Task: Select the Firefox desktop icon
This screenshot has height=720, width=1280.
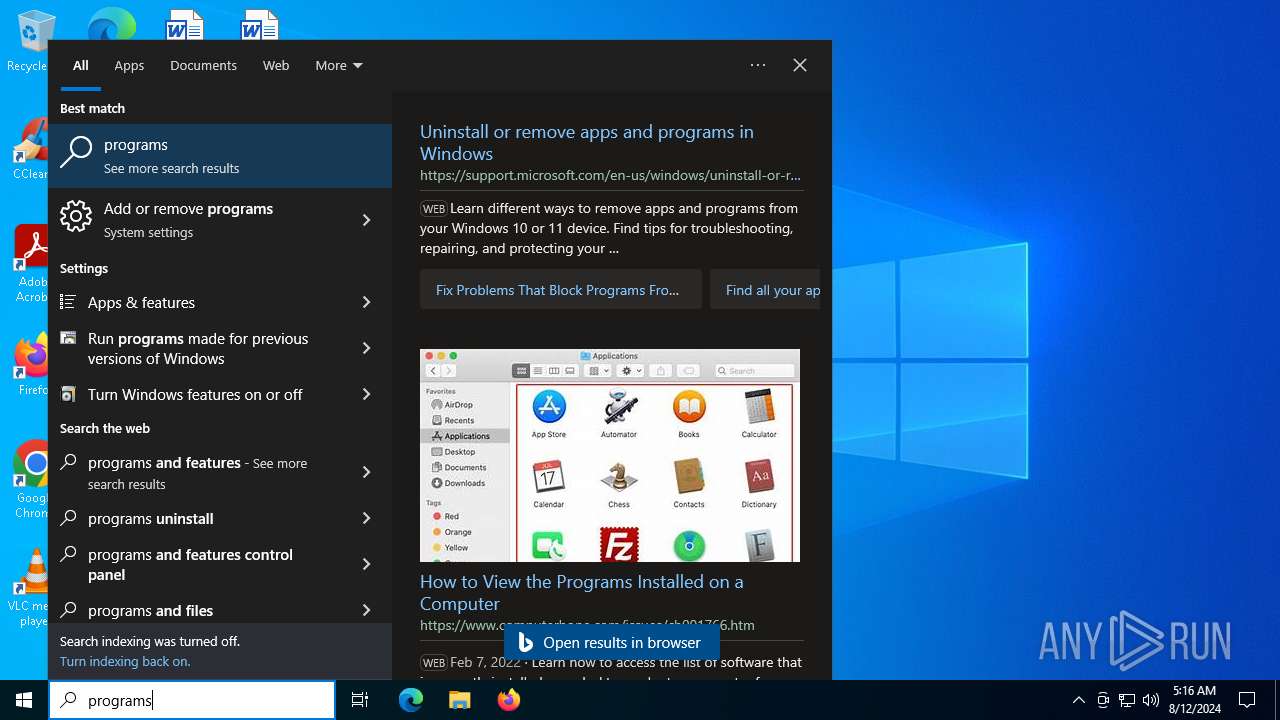Action: (x=32, y=364)
